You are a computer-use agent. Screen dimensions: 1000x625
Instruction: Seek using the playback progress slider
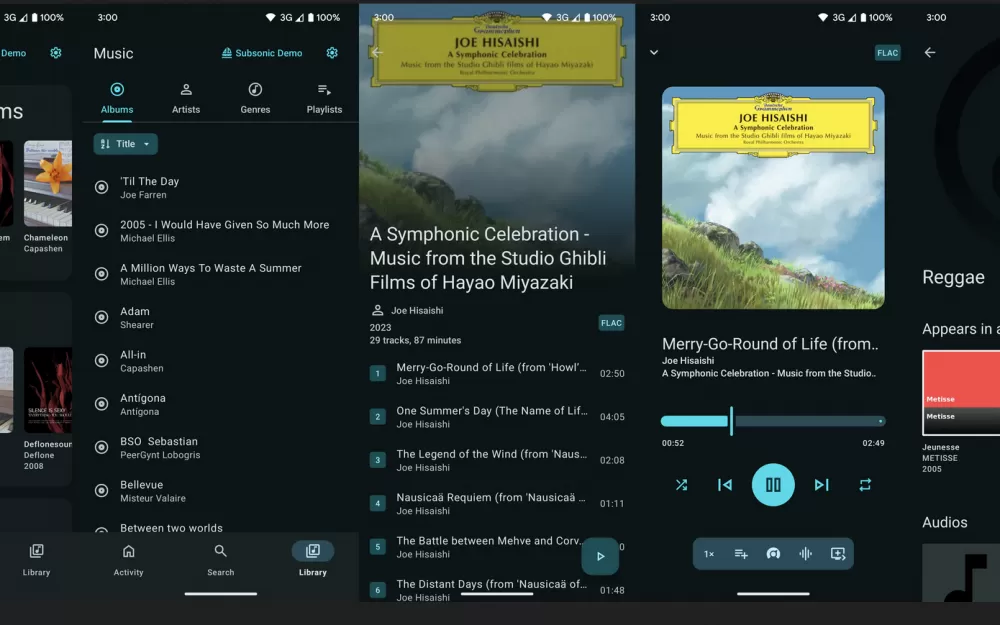click(x=773, y=421)
